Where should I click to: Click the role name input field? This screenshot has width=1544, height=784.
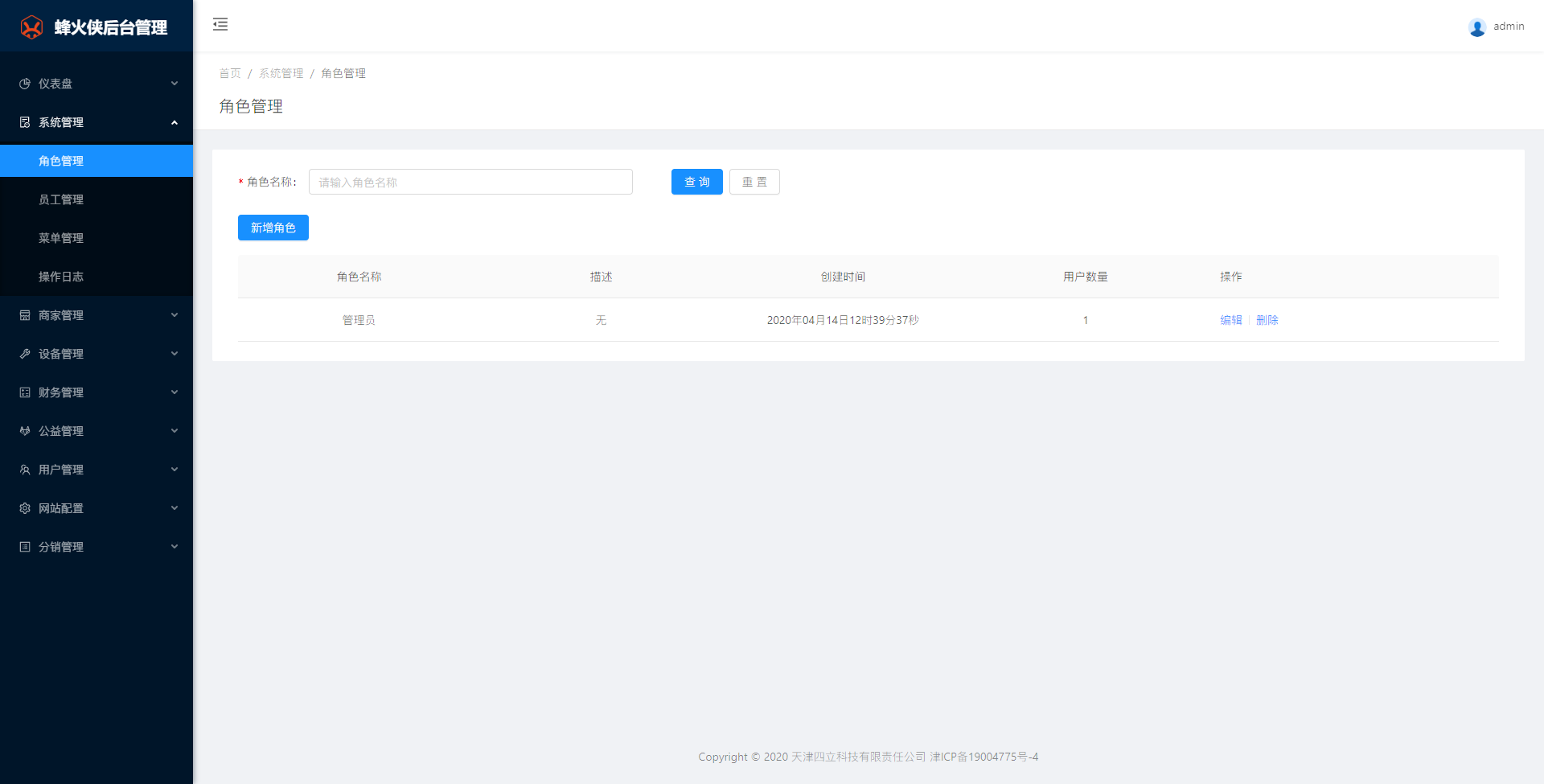pos(470,182)
